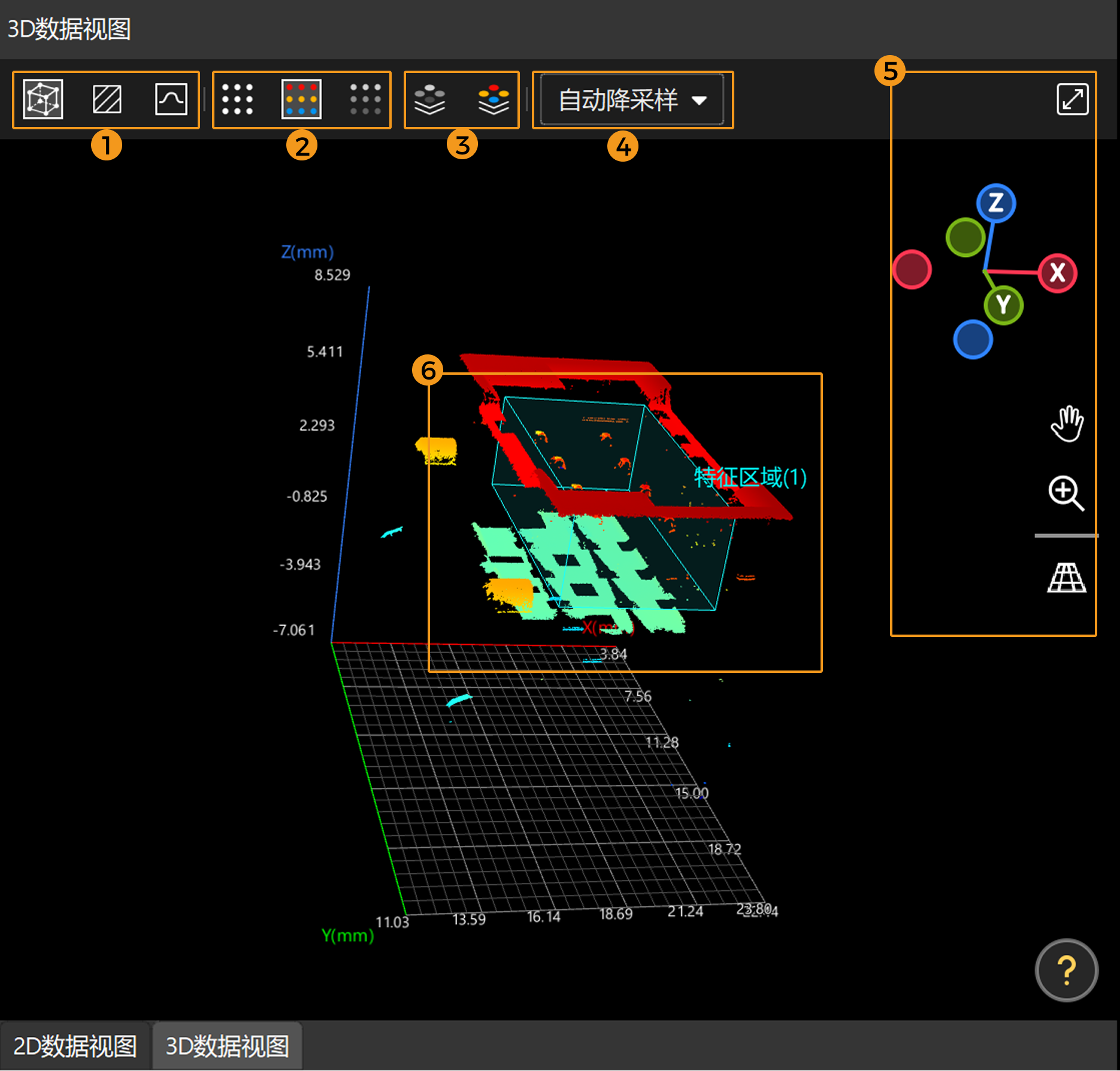The image size is (1120, 1071).
Task: Click the Z axis ball on the gizmo
Action: click(996, 204)
